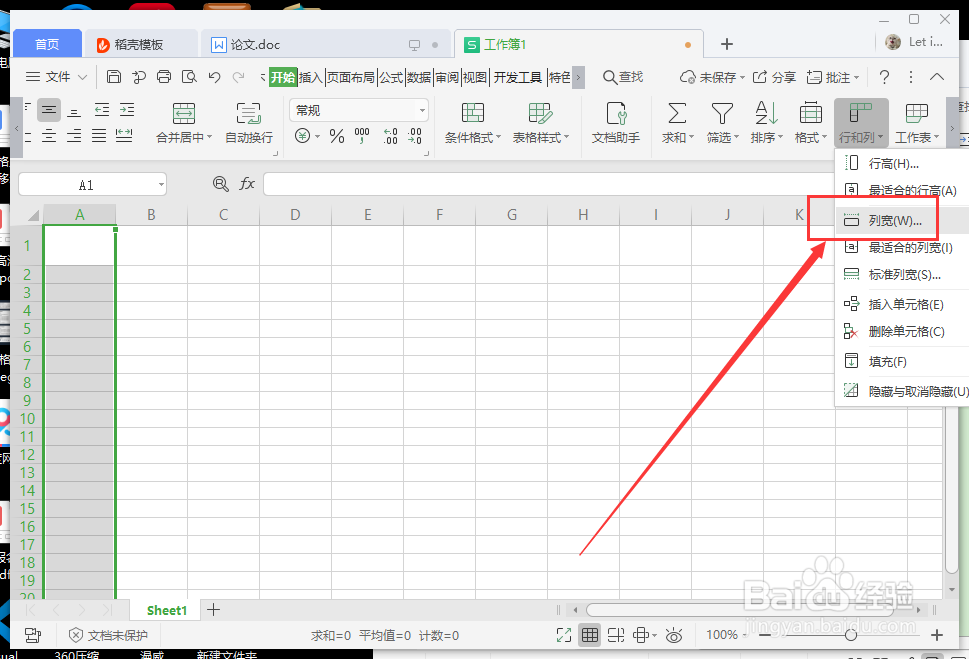Toggle page break preview in status bar
The image size is (969, 659).
(616, 635)
